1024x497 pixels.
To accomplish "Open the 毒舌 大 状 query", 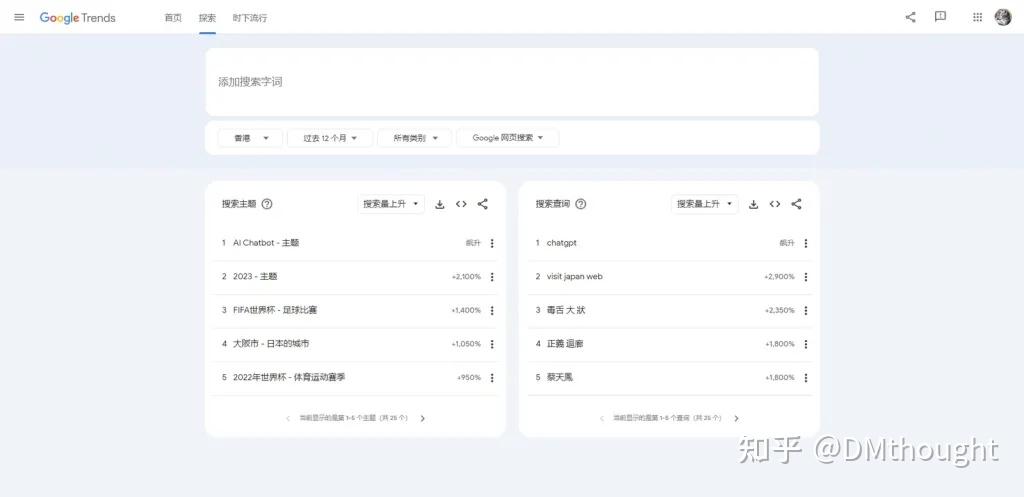I will point(566,310).
